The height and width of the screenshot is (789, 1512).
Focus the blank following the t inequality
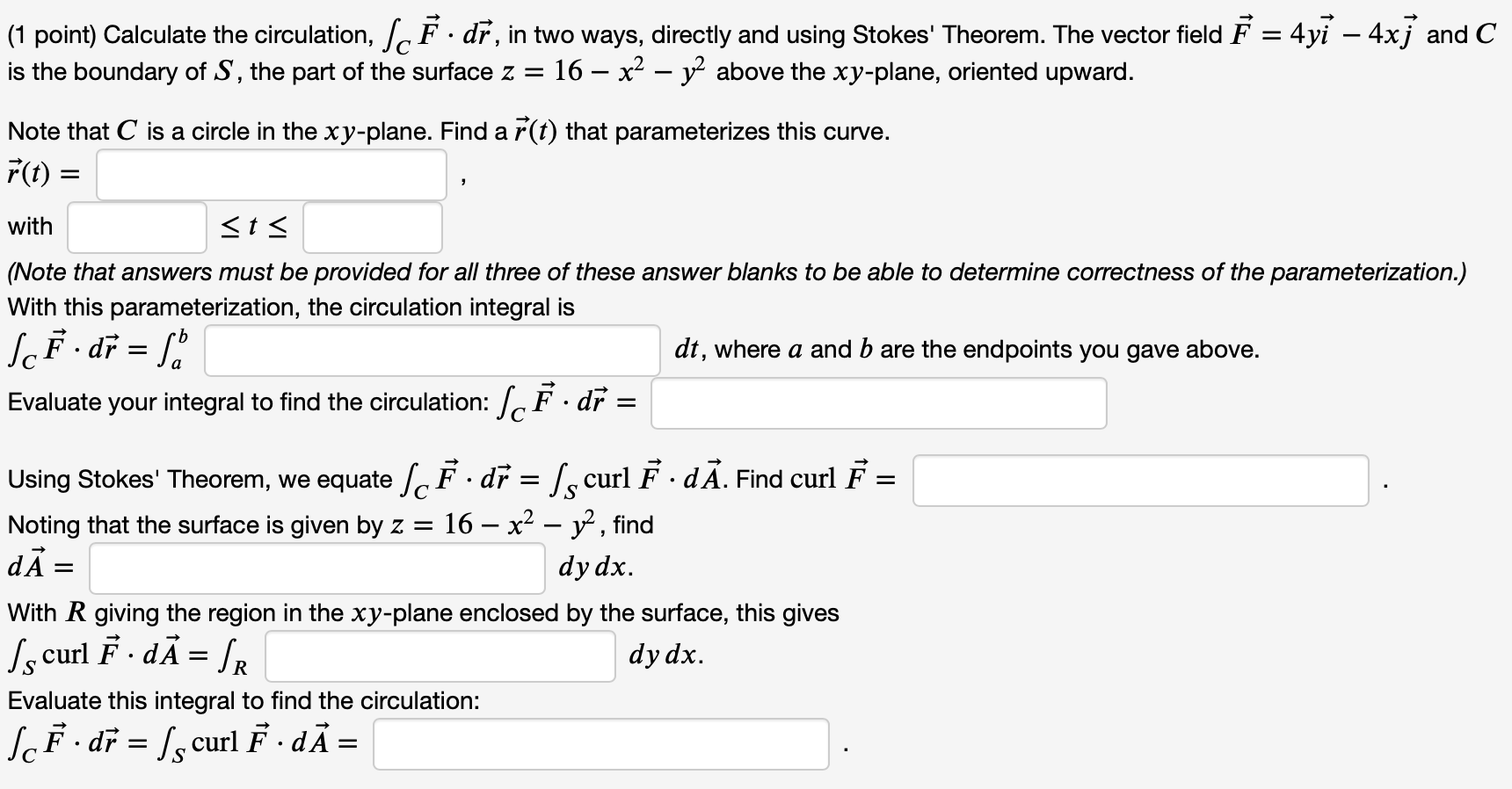(x=371, y=228)
